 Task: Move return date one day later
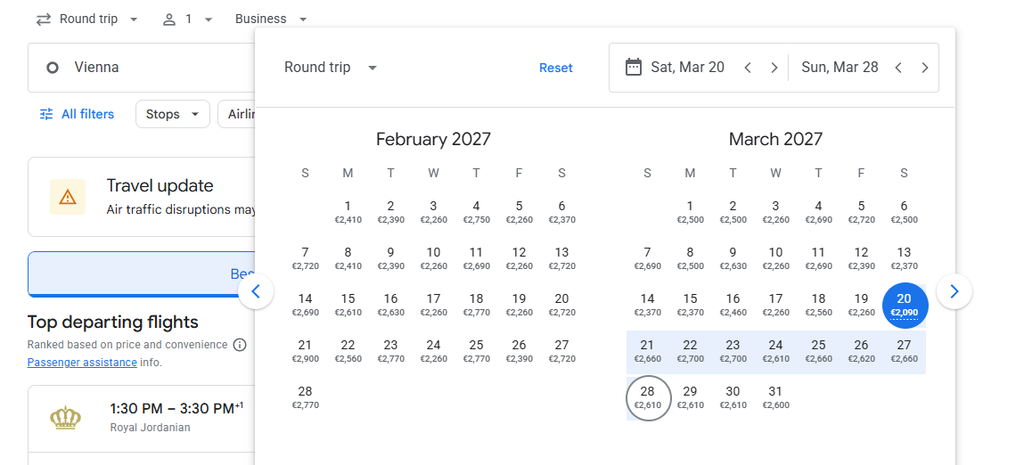click(x=925, y=67)
